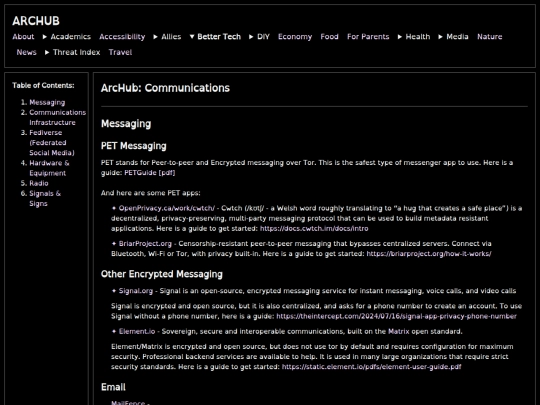Open the briarproject.org/how-it-works/ link
The width and height of the screenshot is (540, 405).
429,253
